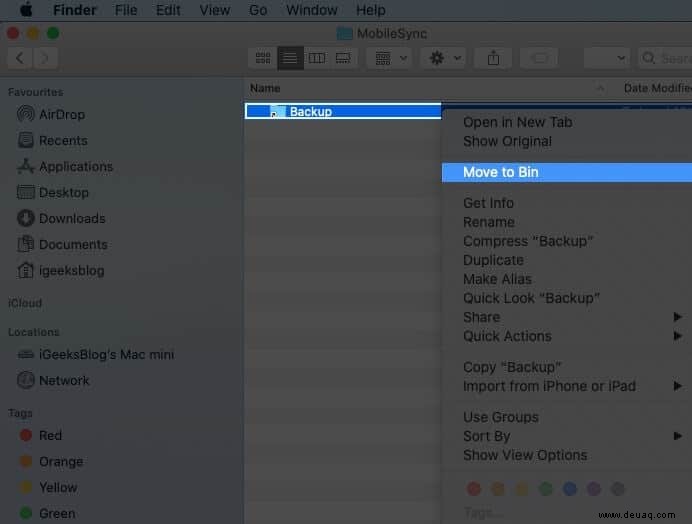Filter by Green tag in sidebar
Viewport: 692px width, 524px height.
pyautogui.click(x=48, y=513)
